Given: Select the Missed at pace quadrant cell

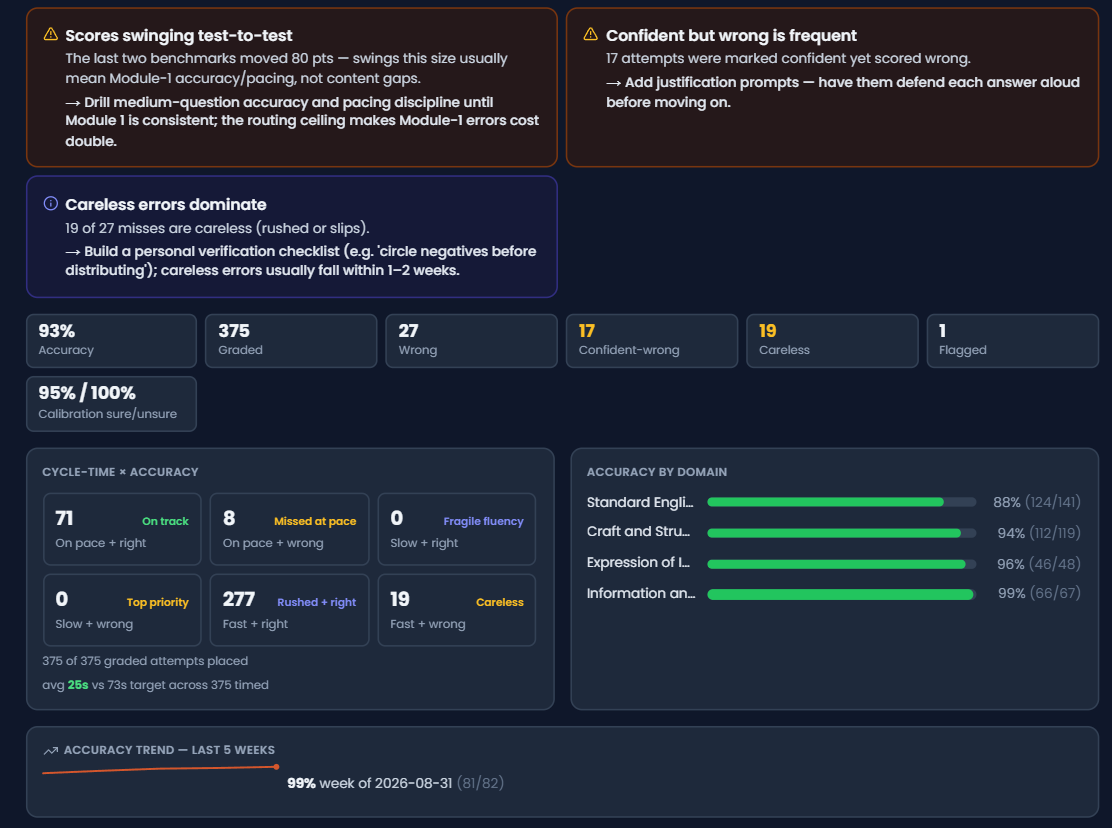Looking at the screenshot, I should click(289, 529).
